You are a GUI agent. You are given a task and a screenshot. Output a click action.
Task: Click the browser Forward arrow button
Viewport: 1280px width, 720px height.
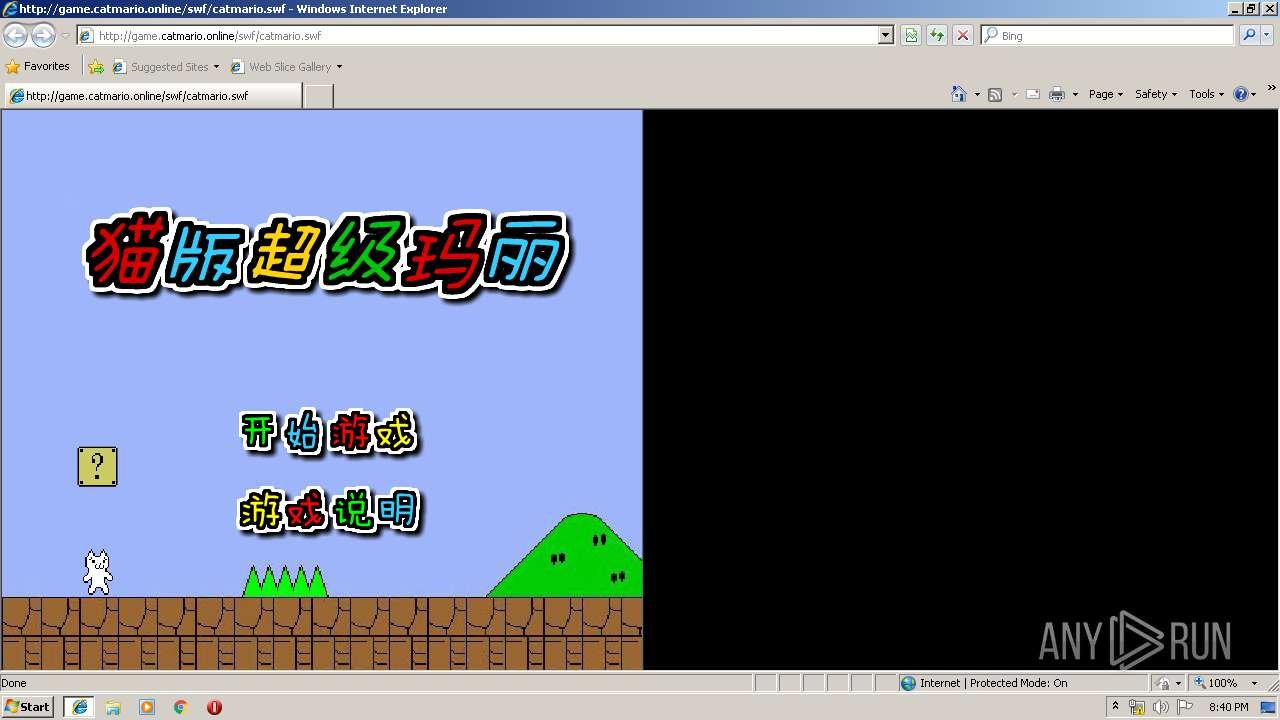pos(43,36)
